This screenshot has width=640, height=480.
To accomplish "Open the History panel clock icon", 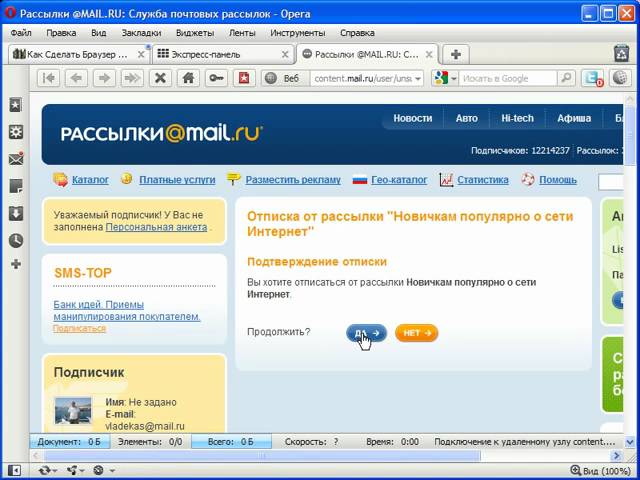I will (15, 240).
